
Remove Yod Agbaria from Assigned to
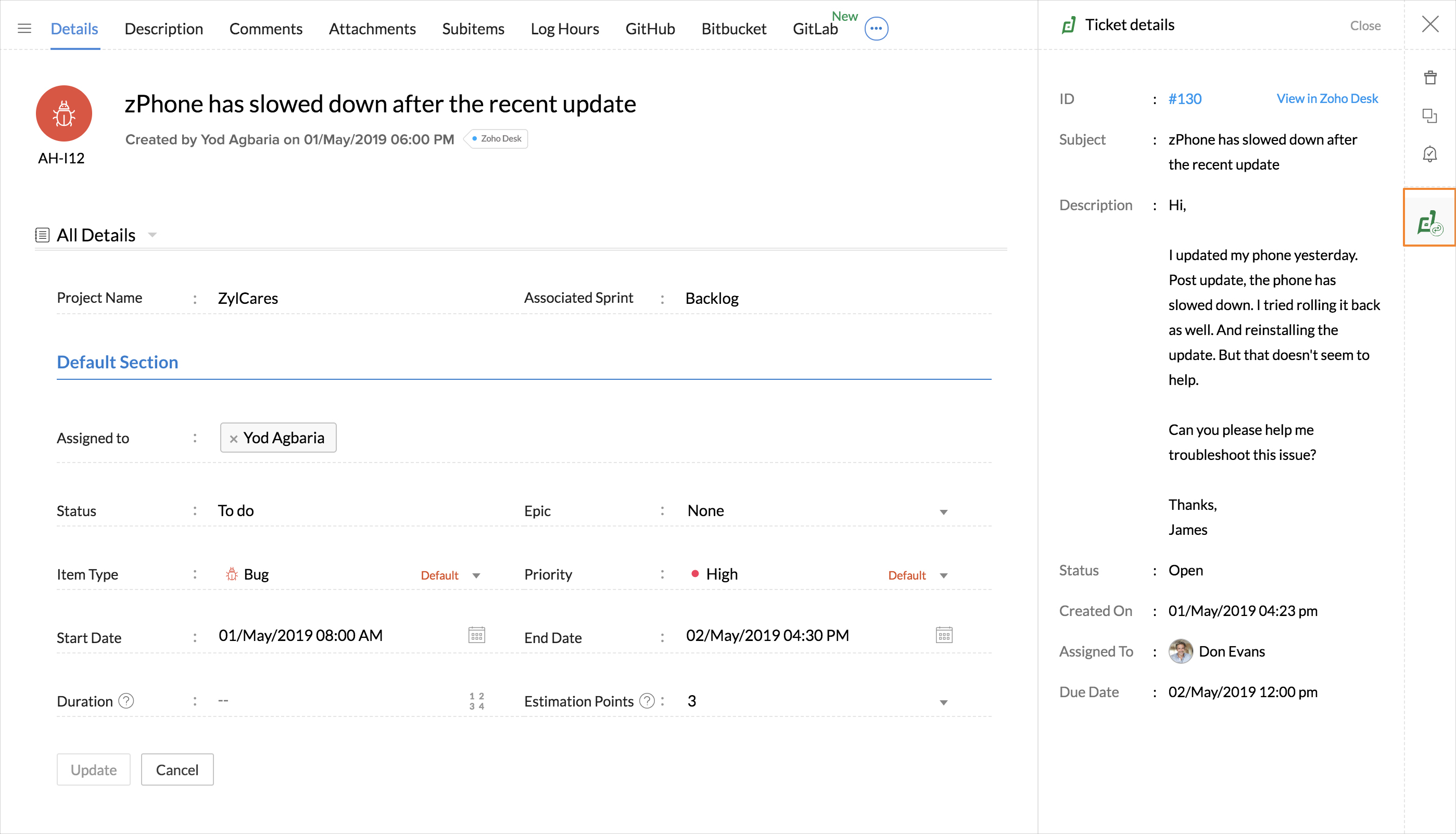tap(233, 439)
